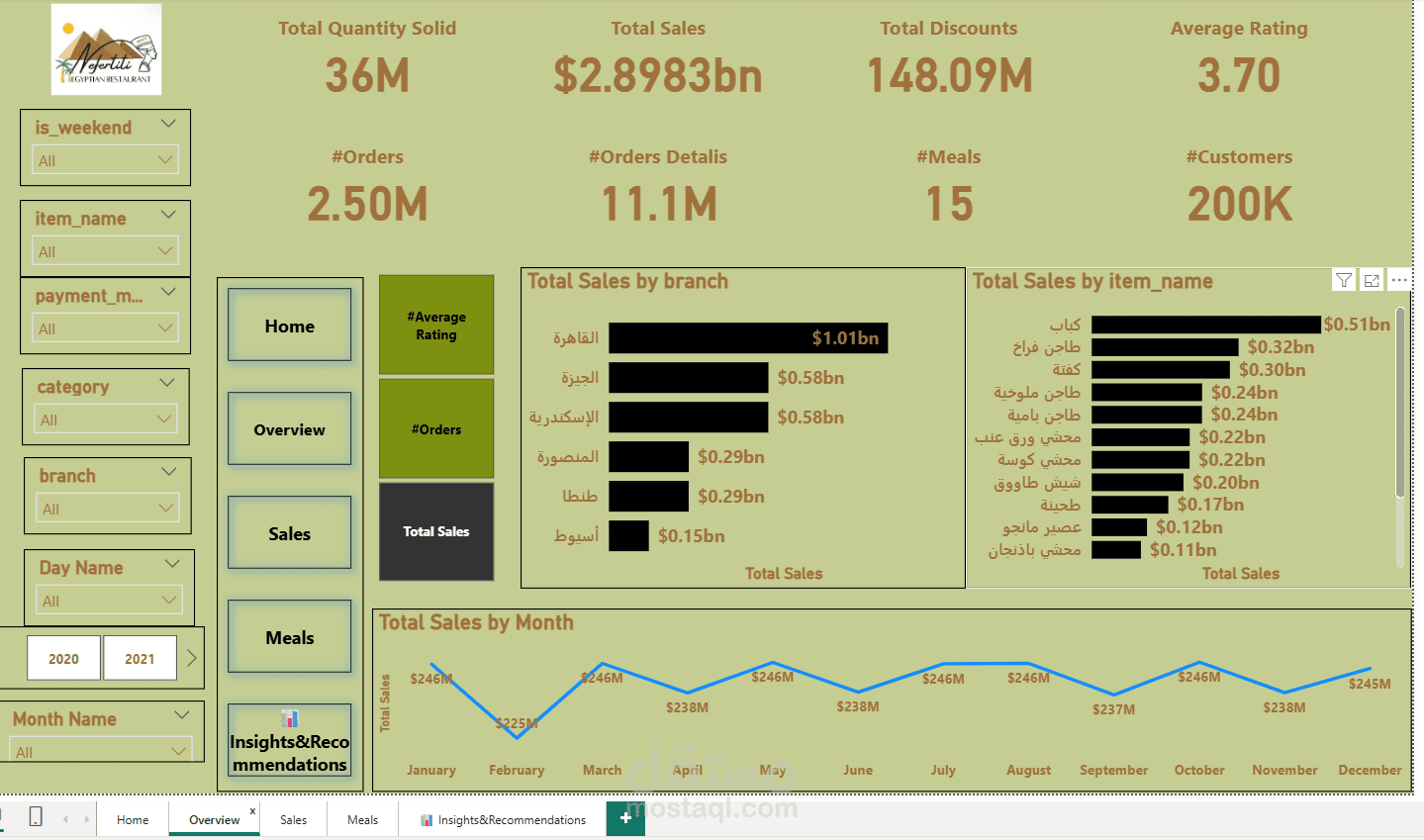Close the Overview page tab via its x
Screen dimensions: 1424x840
coord(252,810)
